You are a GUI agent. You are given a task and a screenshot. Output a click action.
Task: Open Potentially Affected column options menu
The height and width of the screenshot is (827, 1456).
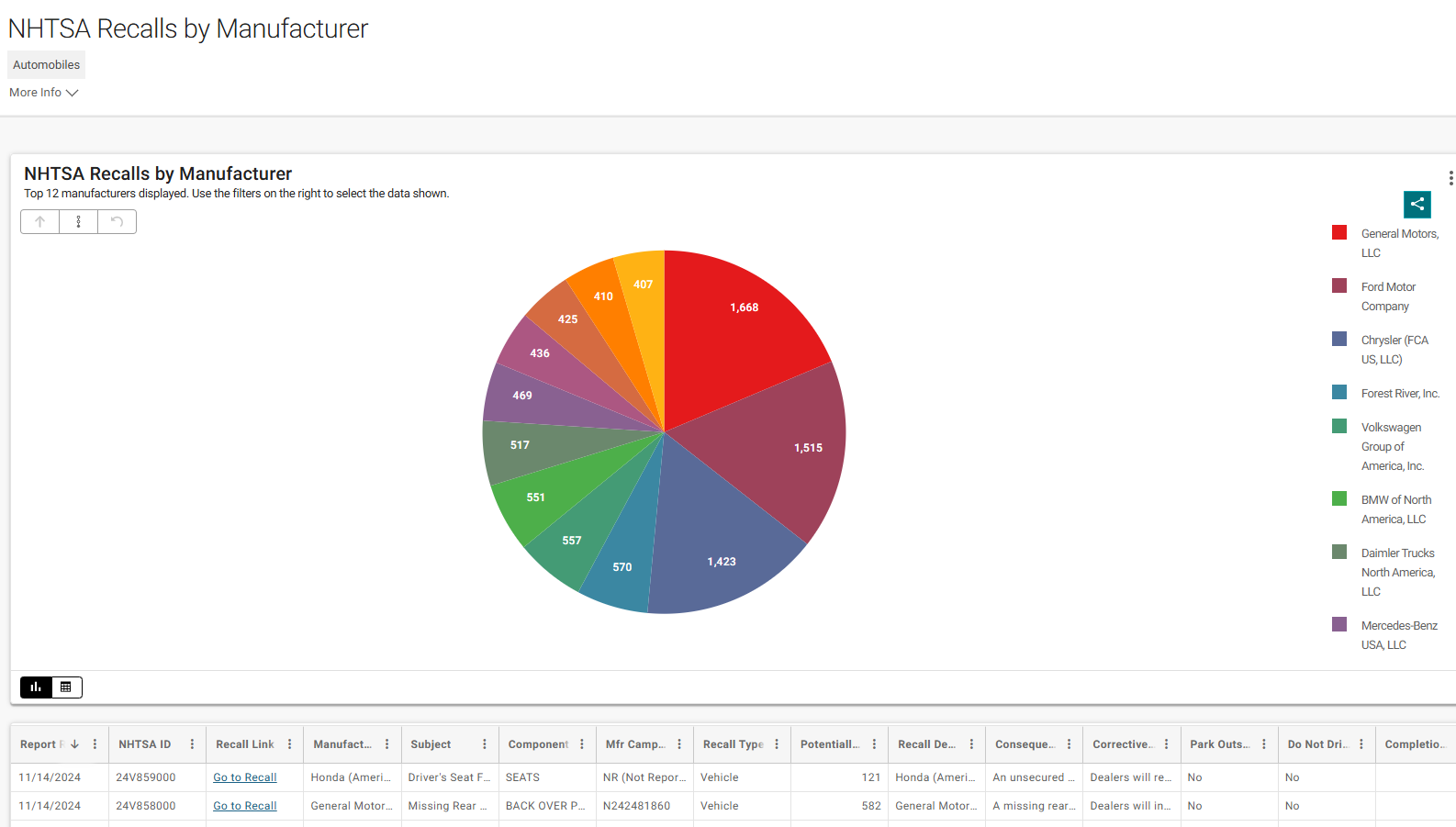point(874,744)
